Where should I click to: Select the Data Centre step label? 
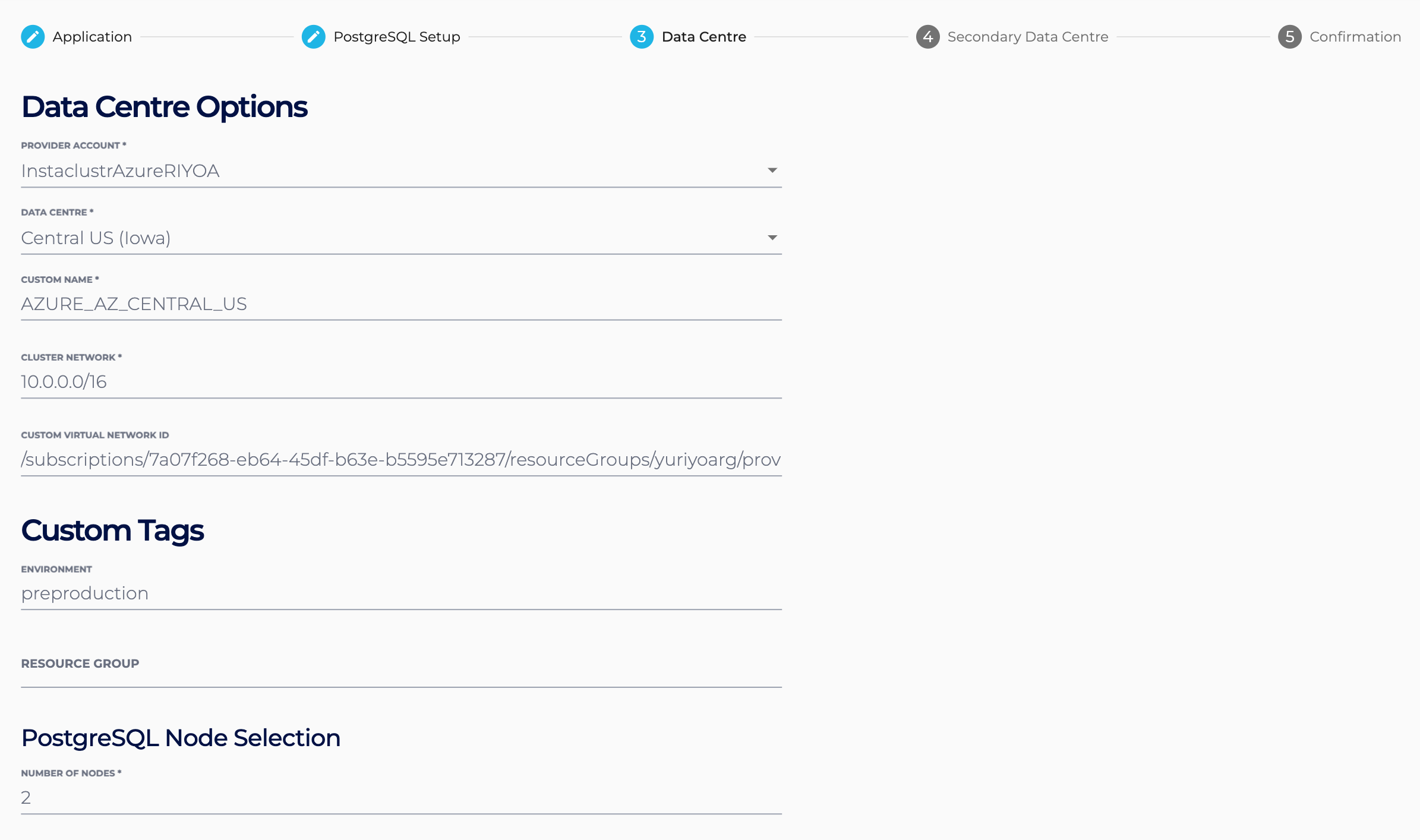(703, 37)
